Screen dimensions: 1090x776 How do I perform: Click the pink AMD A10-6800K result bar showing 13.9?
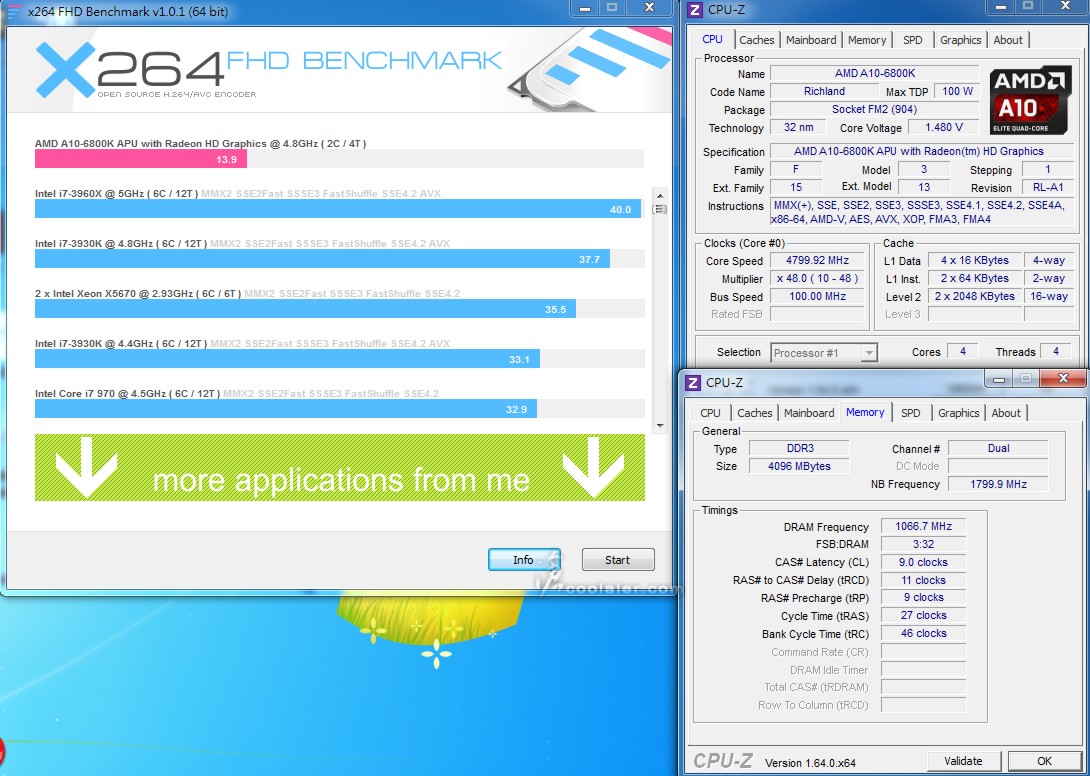coord(141,159)
